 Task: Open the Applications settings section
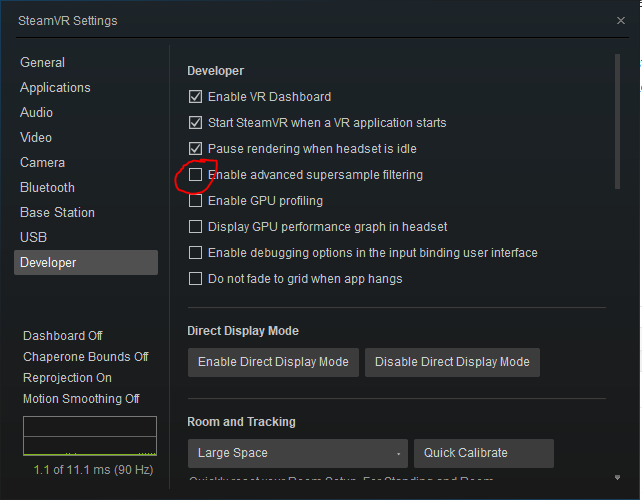click(55, 88)
